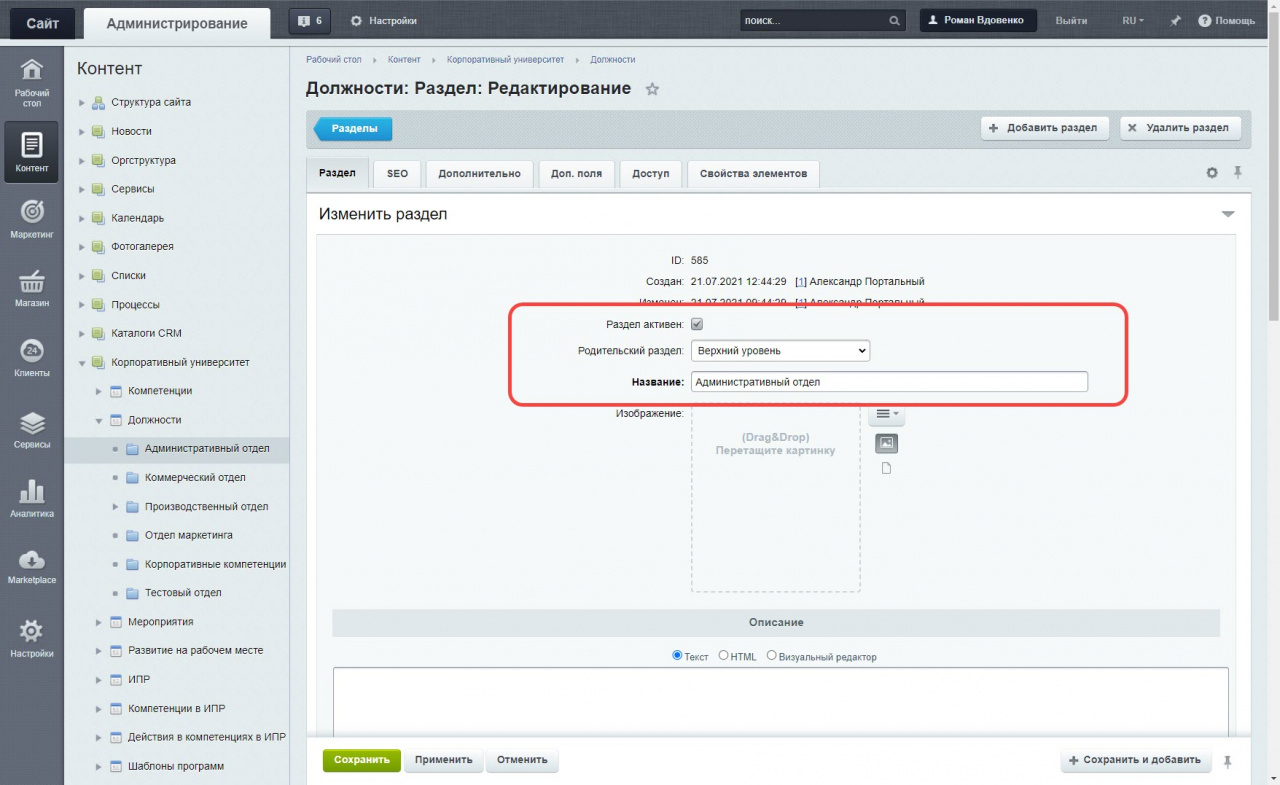
Task: Select image from media library icon
Action: (x=886, y=443)
